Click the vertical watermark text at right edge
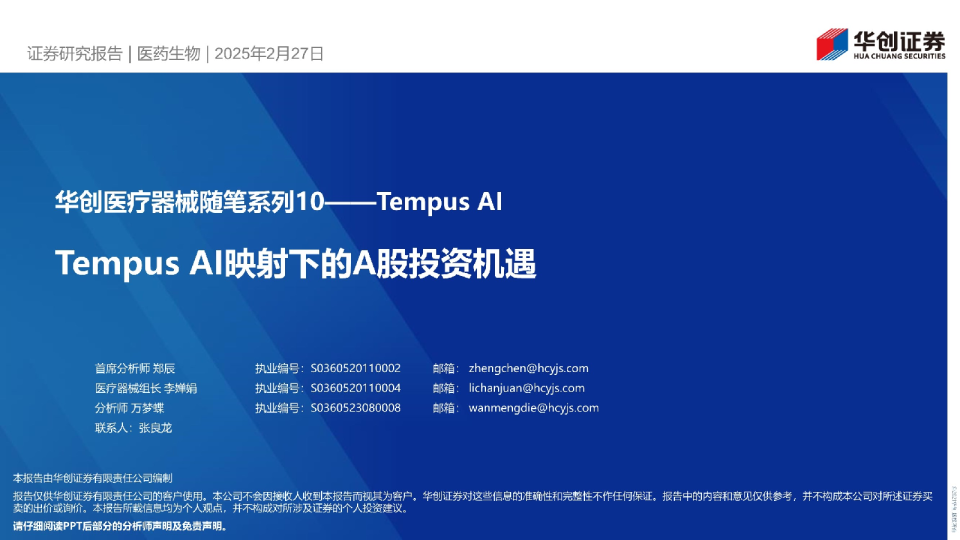Viewport: 960px width, 540px height. (954, 512)
